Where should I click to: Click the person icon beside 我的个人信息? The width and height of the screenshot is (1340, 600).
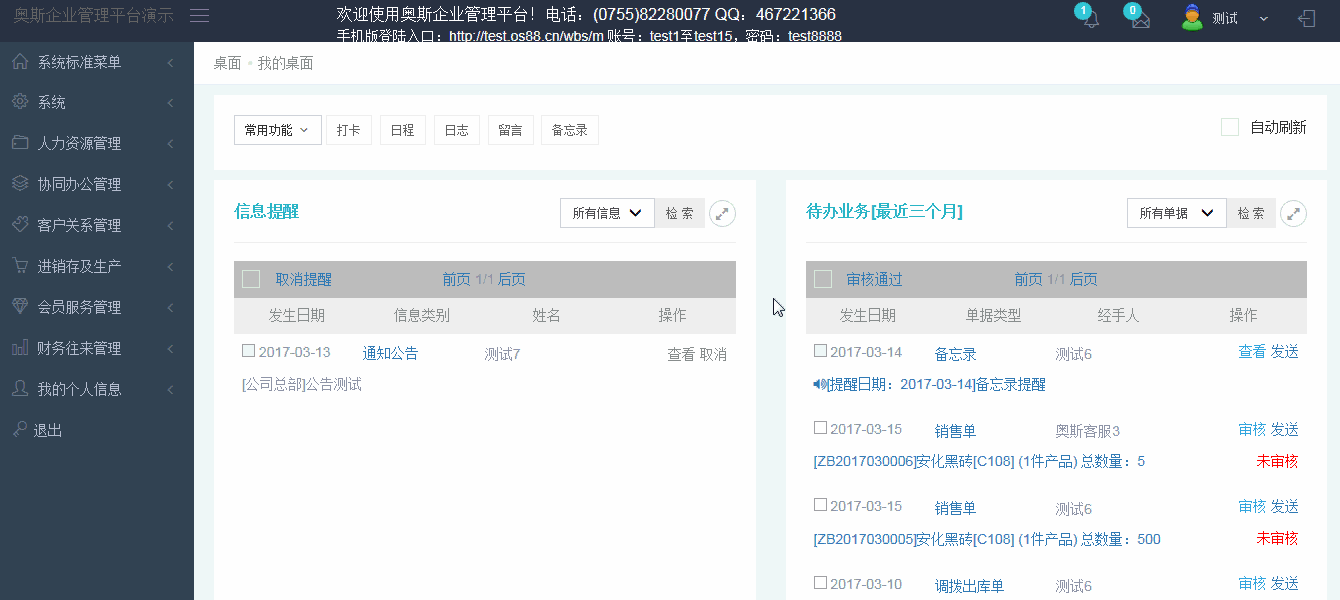point(20,389)
